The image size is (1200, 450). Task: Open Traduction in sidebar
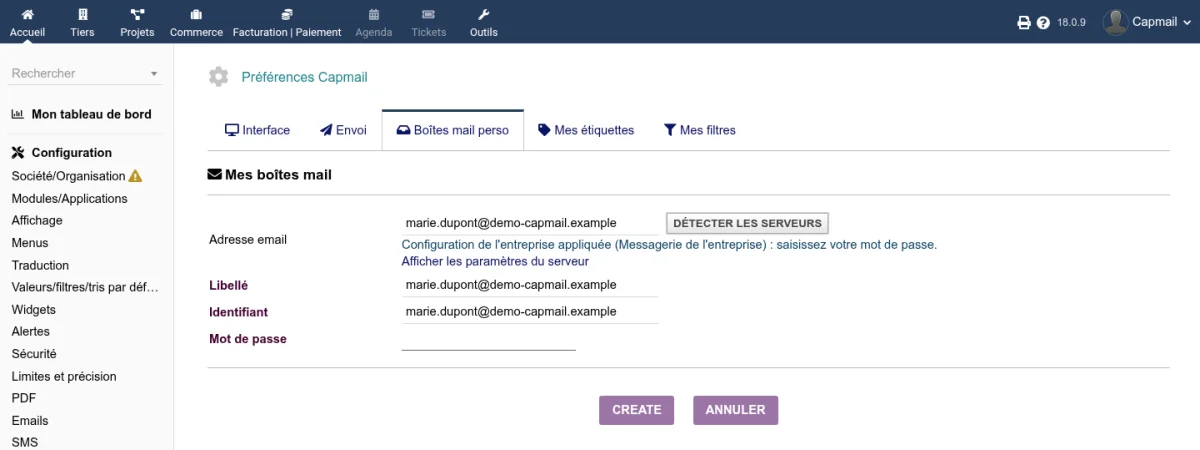[40, 265]
